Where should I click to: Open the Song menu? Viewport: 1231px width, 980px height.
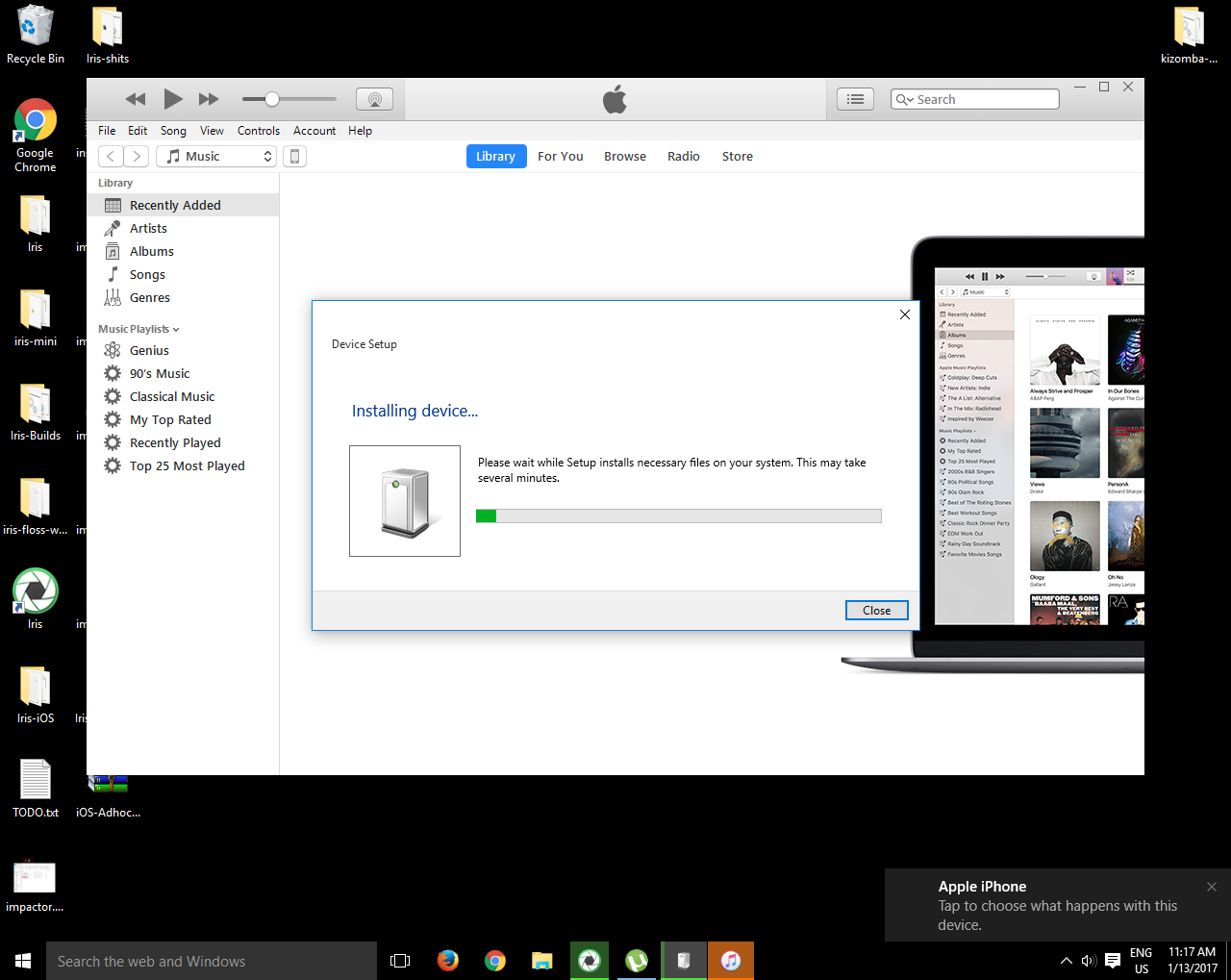coord(173,131)
